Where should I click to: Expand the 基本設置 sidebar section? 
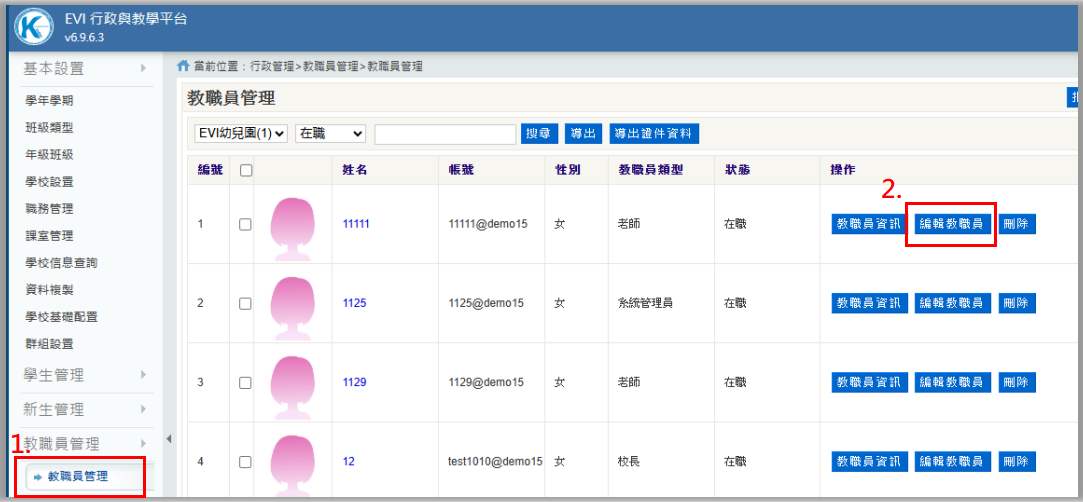click(85, 68)
